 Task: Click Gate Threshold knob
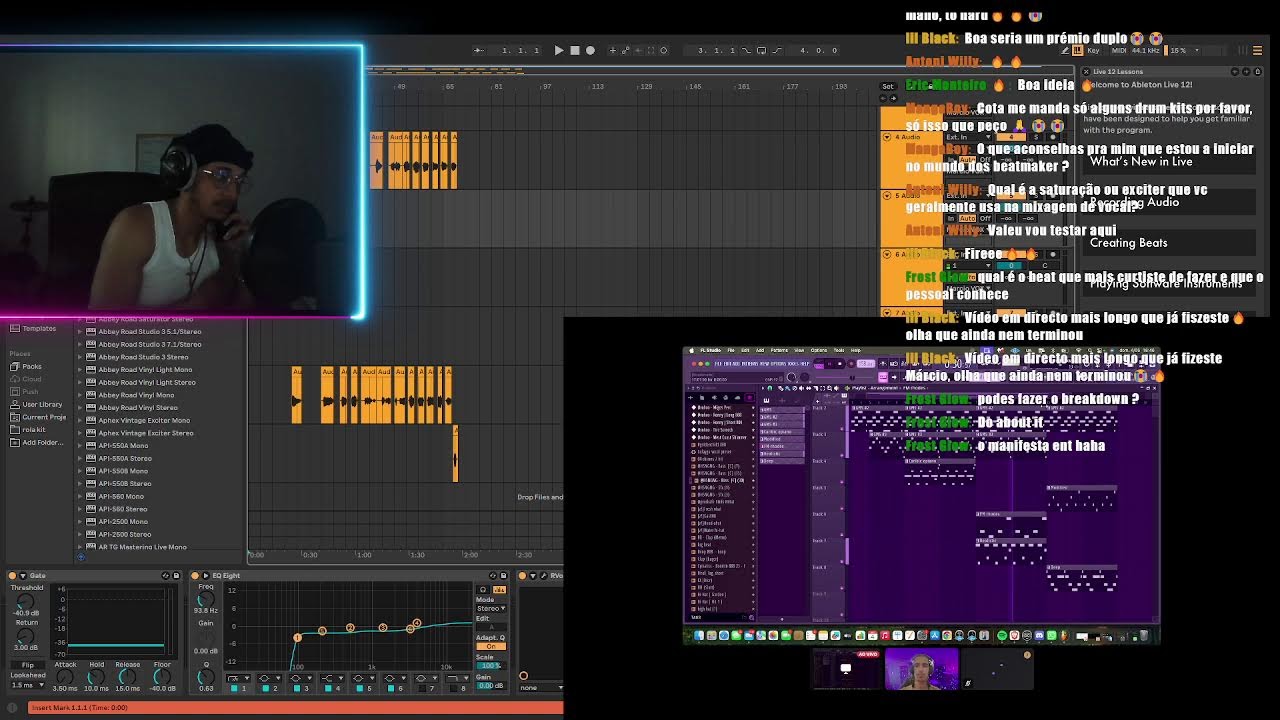click(x=25, y=600)
